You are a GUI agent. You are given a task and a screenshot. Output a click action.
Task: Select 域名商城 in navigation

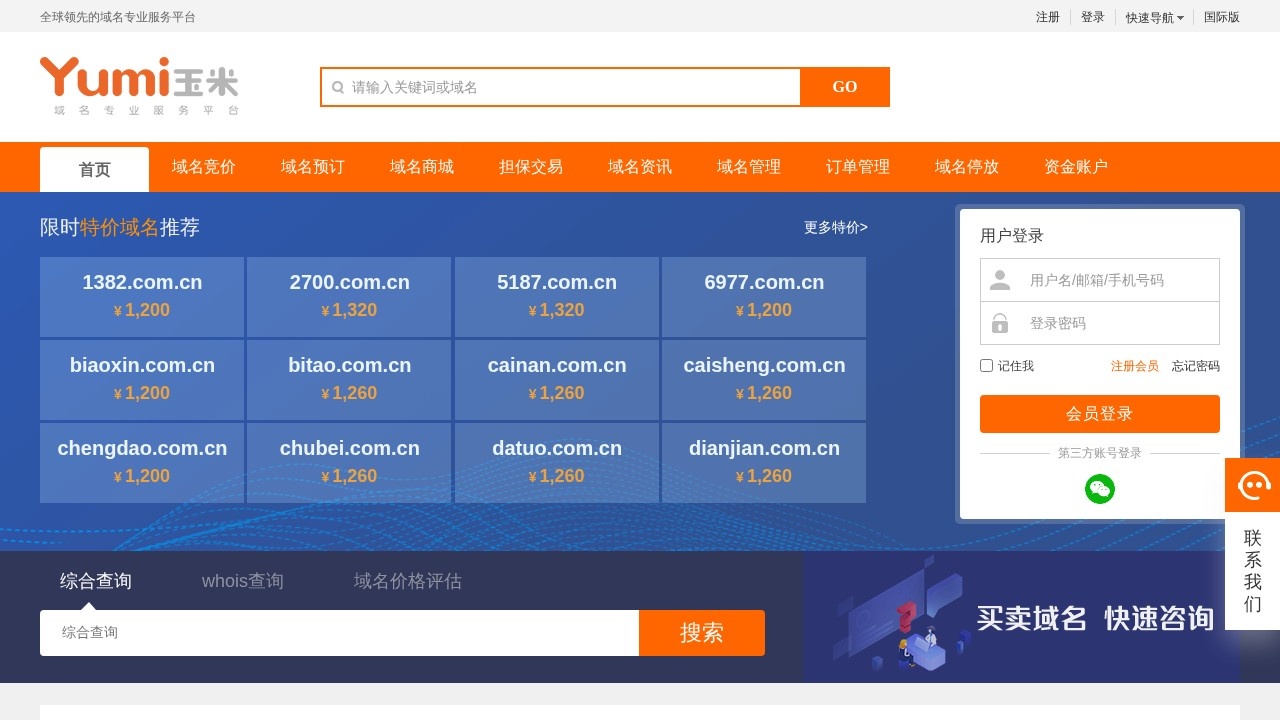pos(422,167)
